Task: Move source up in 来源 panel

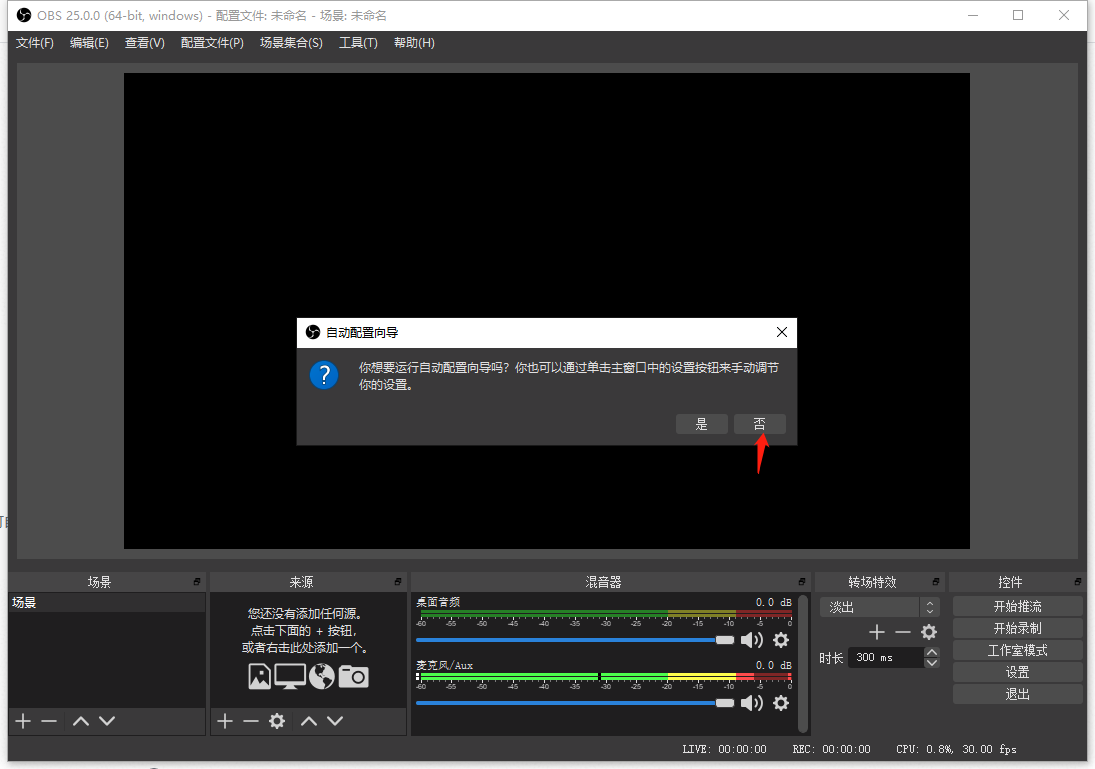Action: (309, 721)
